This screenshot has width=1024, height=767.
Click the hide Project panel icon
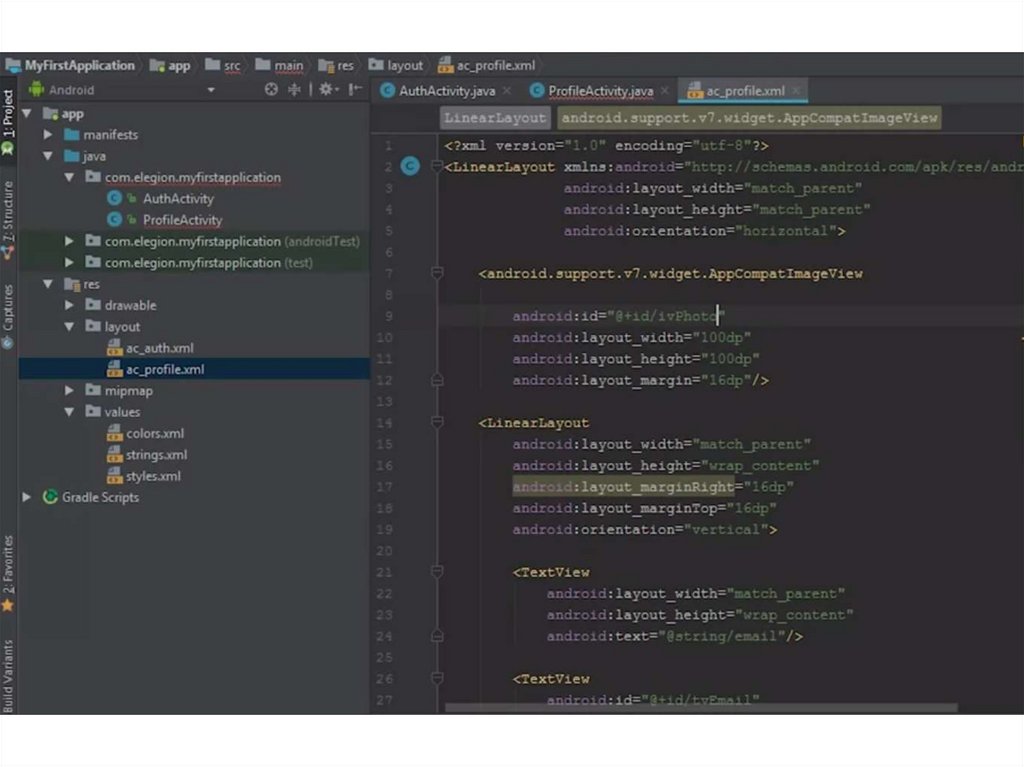point(355,90)
